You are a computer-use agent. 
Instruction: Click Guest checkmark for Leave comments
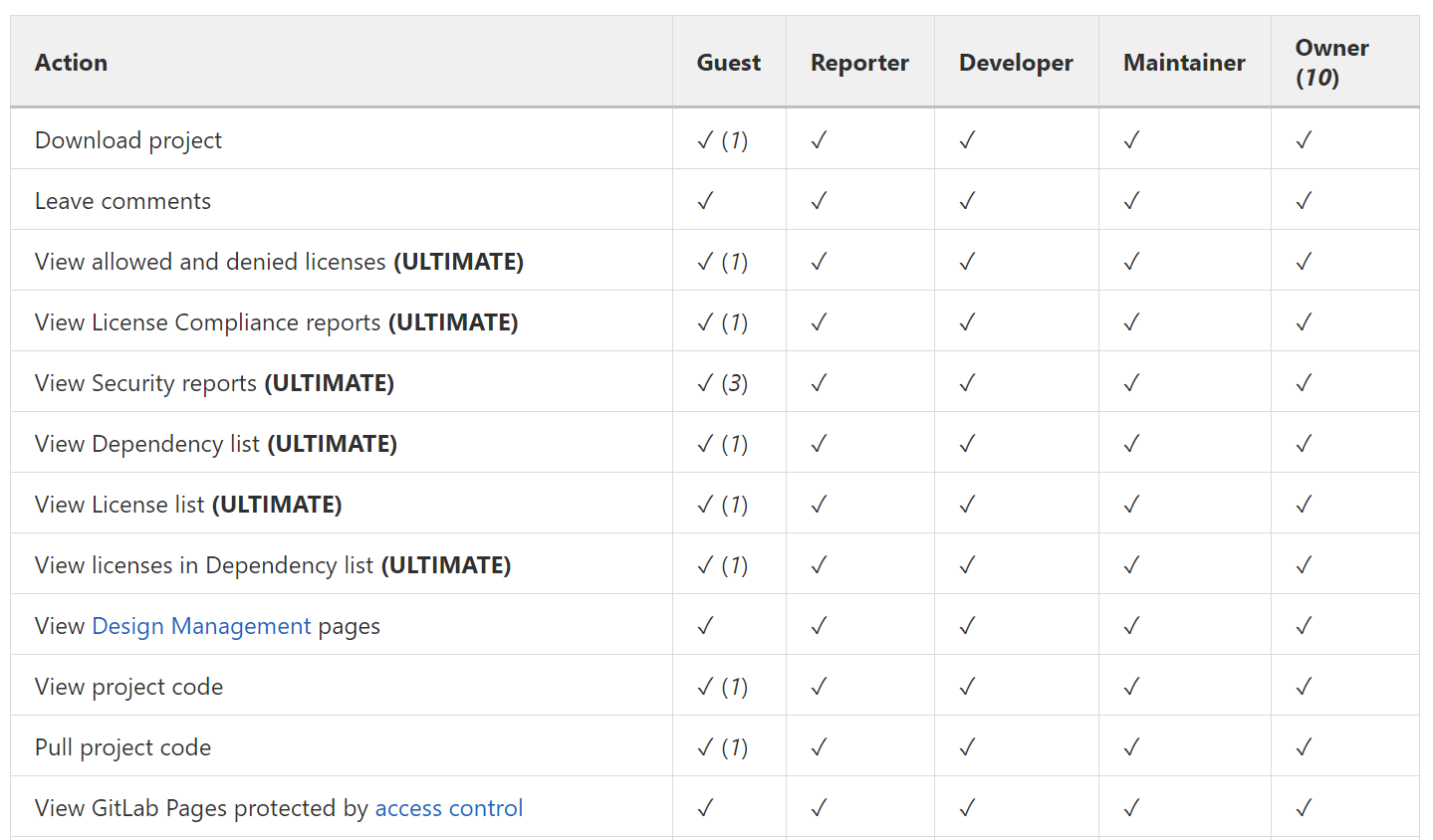point(705,201)
